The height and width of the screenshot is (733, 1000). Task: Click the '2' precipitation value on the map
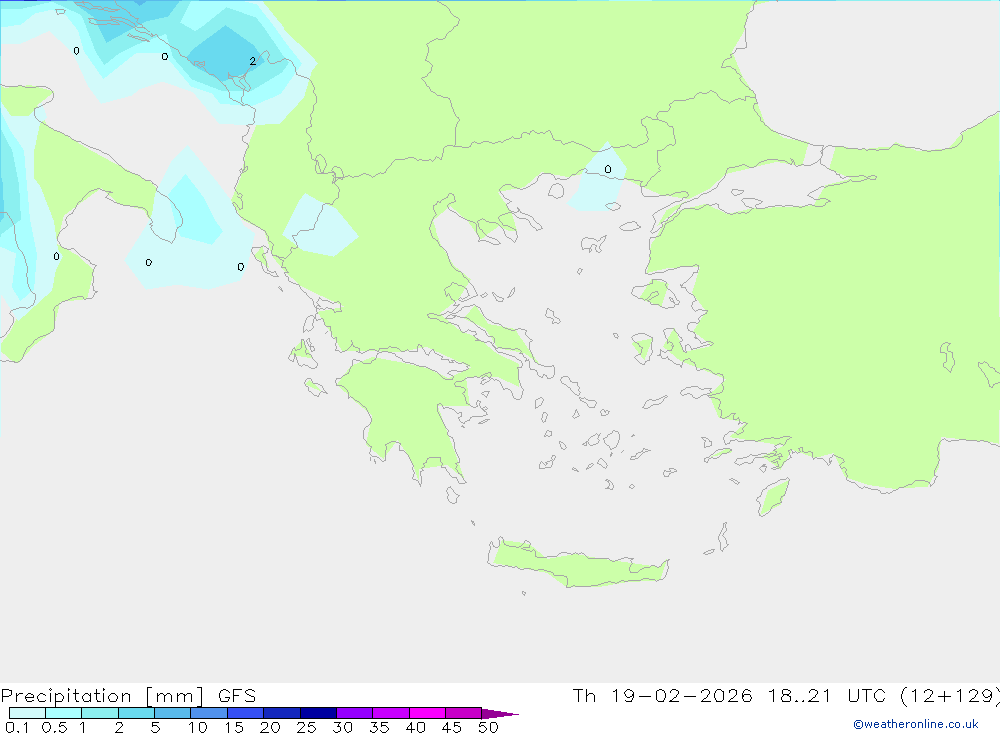click(253, 61)
